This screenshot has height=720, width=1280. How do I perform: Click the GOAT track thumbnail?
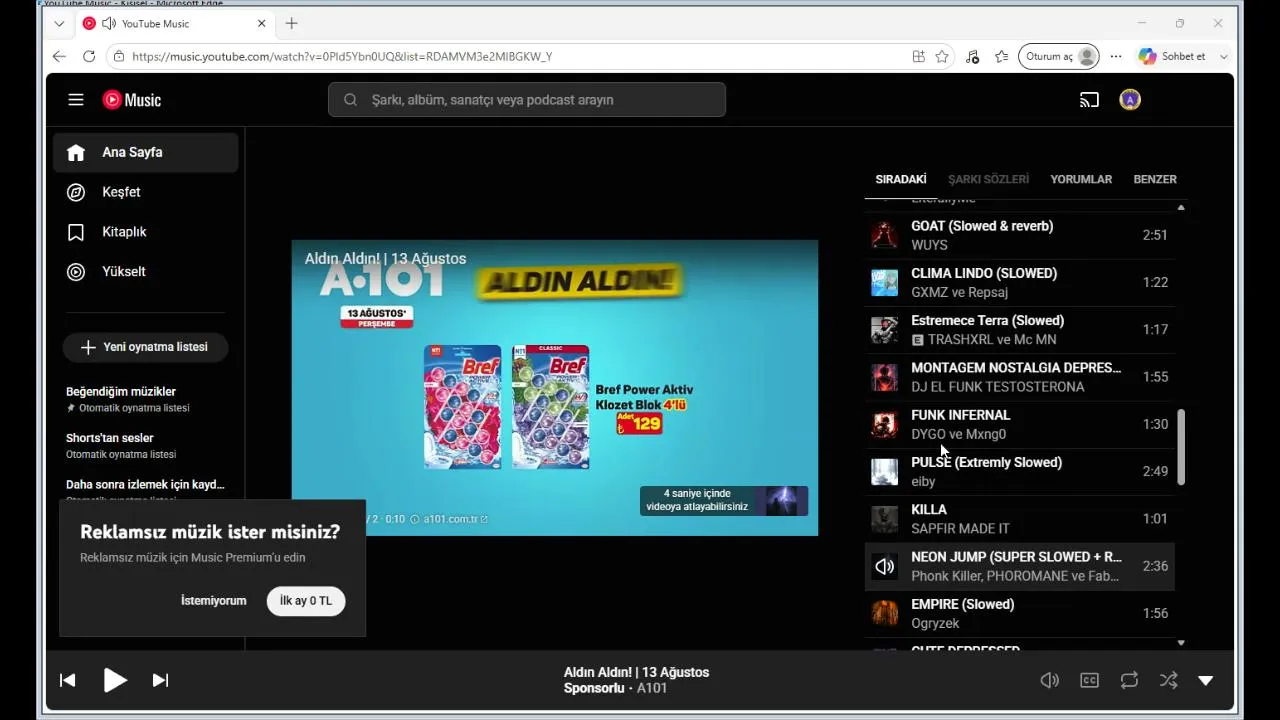pyautogui.click(x=885, y=235)
